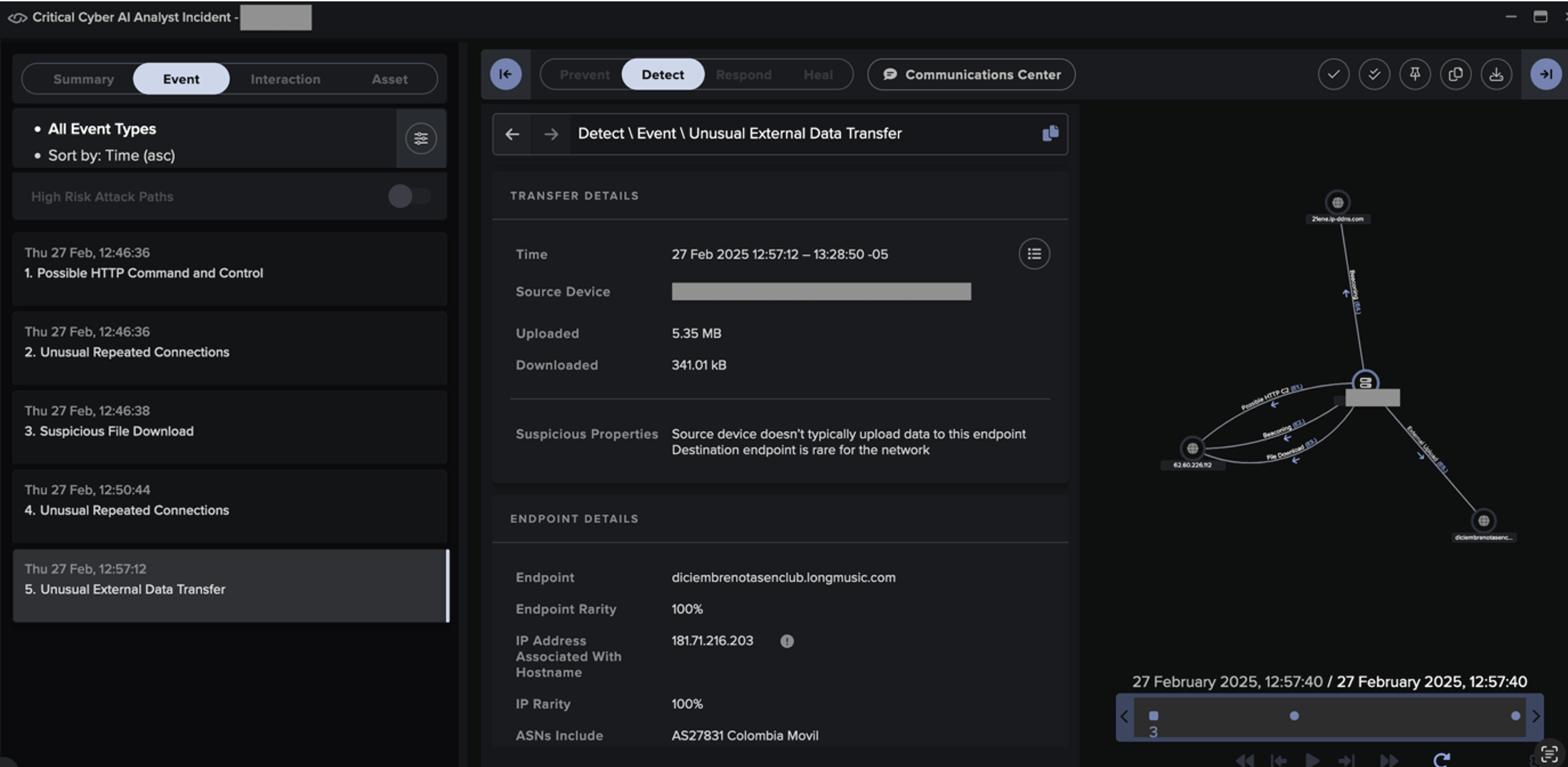This screenshot has height=767, width=1568.
Task: Click the speech bubble icon in Communications Center
Action: [x=890, y=74]
